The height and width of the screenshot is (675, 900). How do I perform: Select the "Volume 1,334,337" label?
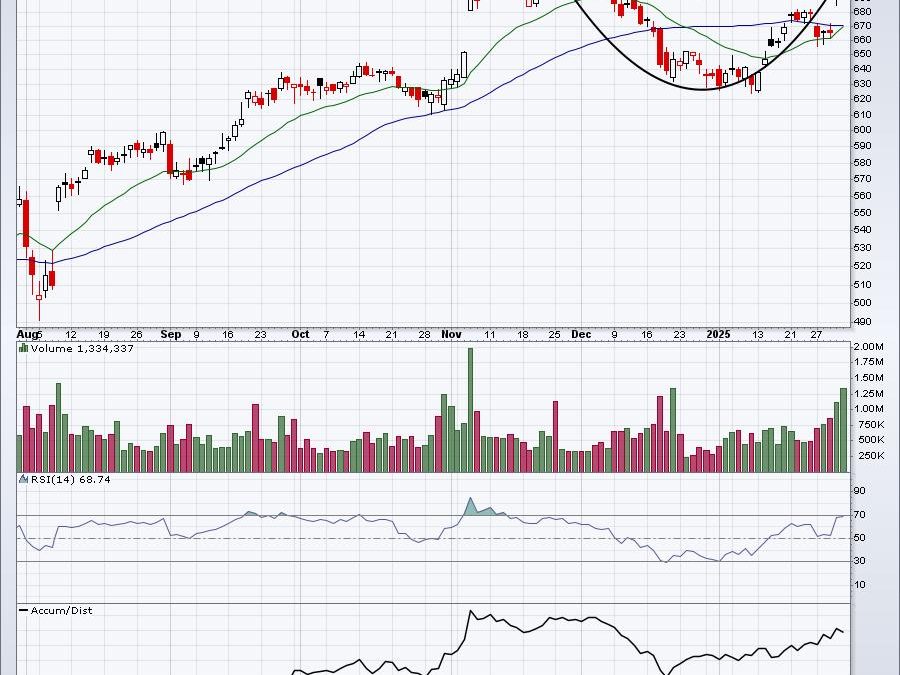click(x=82, y=348)
